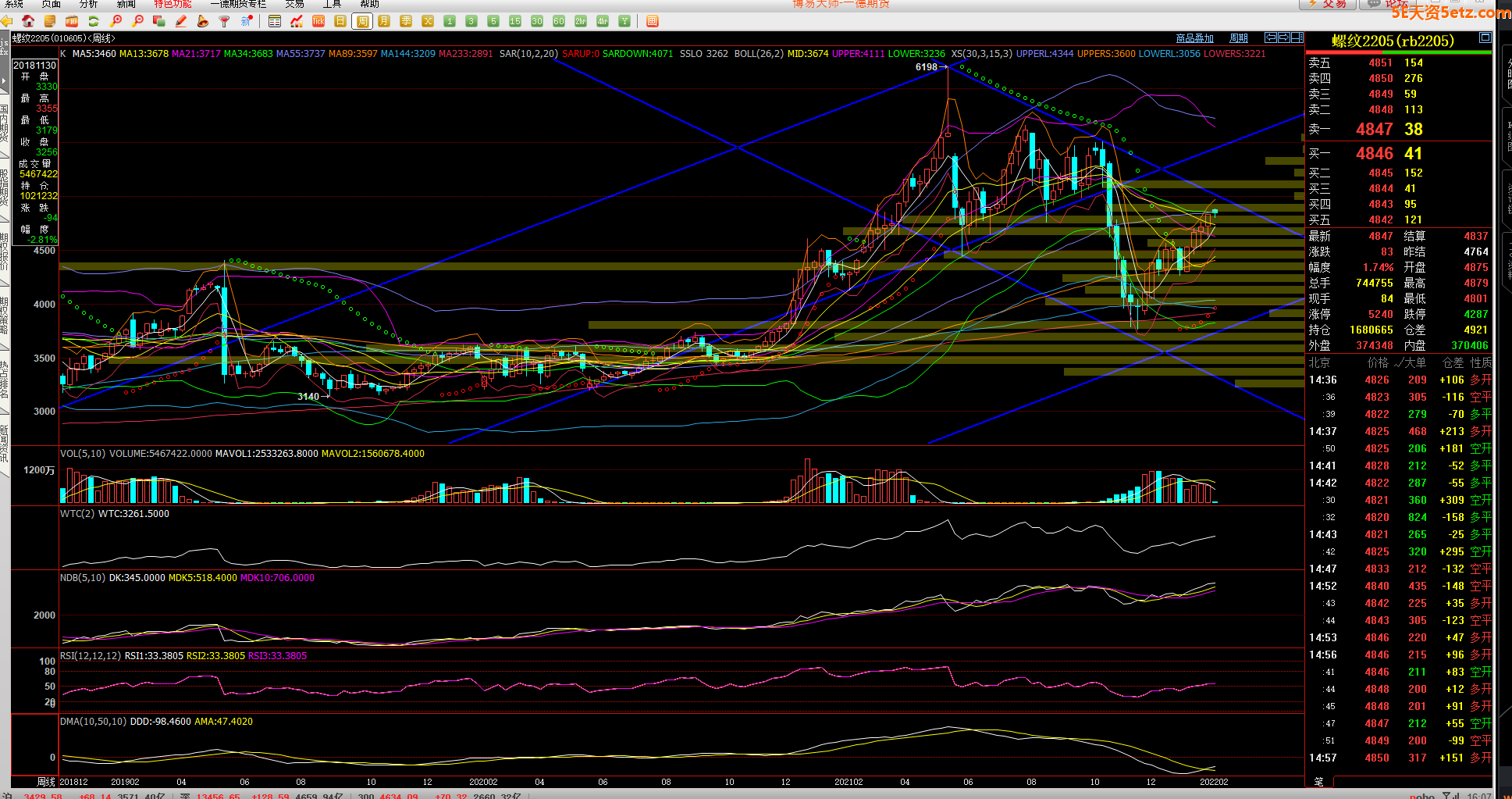Screen dimensions: 1512x799
Task: Click the filter funnel icon
Action: coord(225,21)
